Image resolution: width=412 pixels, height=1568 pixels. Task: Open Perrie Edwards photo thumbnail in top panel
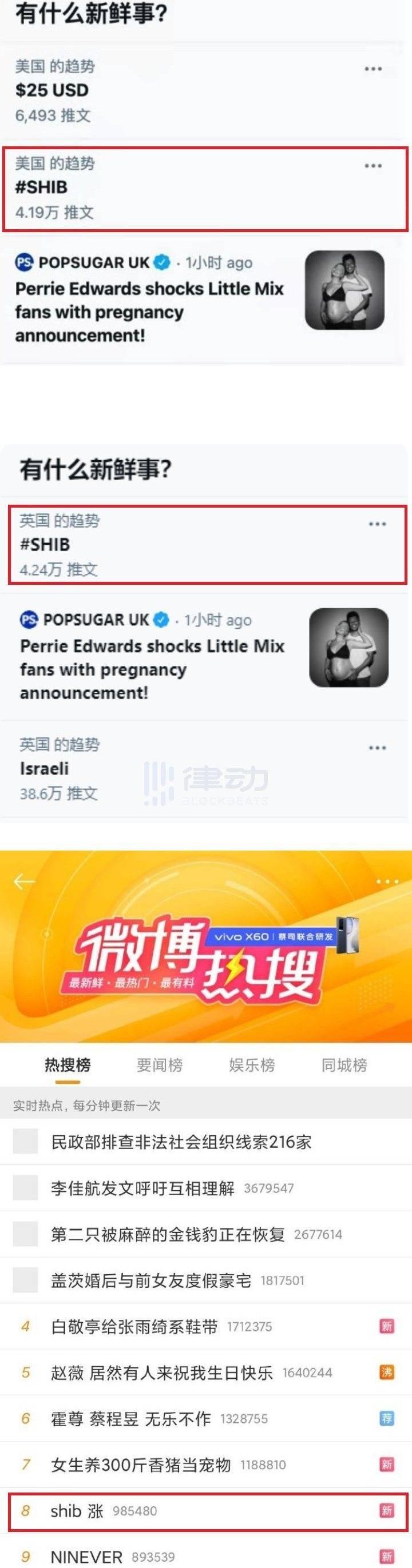(344, 291)
